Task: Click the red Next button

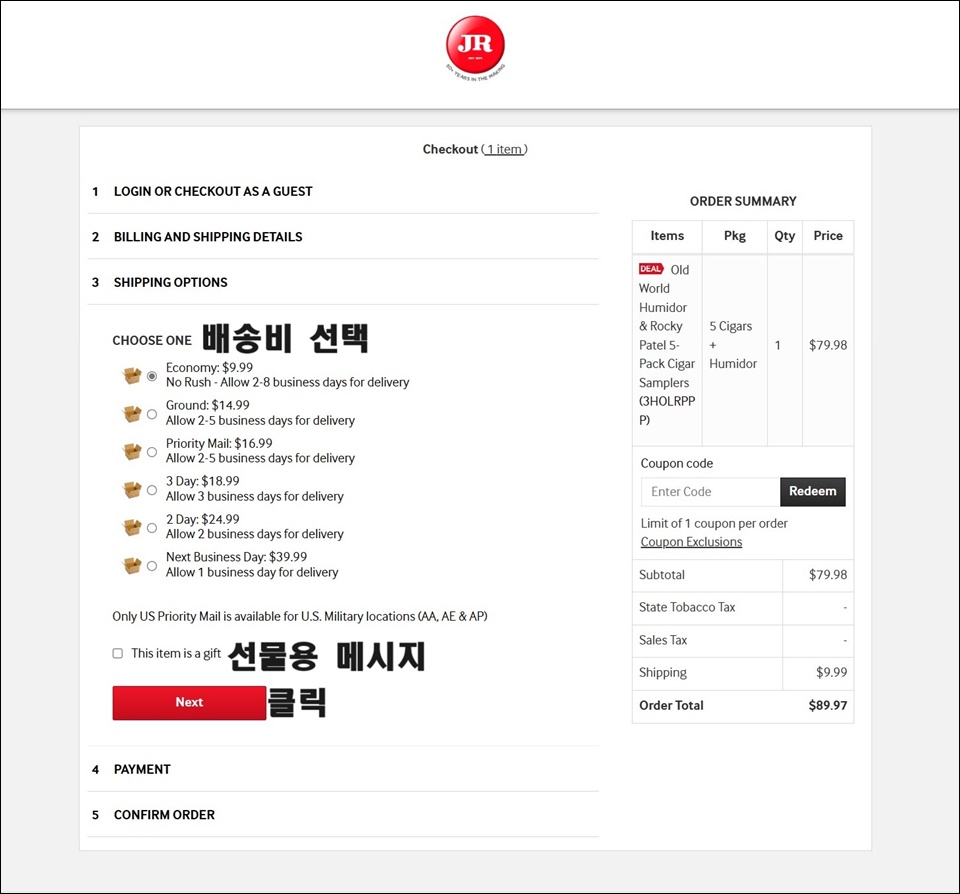Action: pos(189,702)
